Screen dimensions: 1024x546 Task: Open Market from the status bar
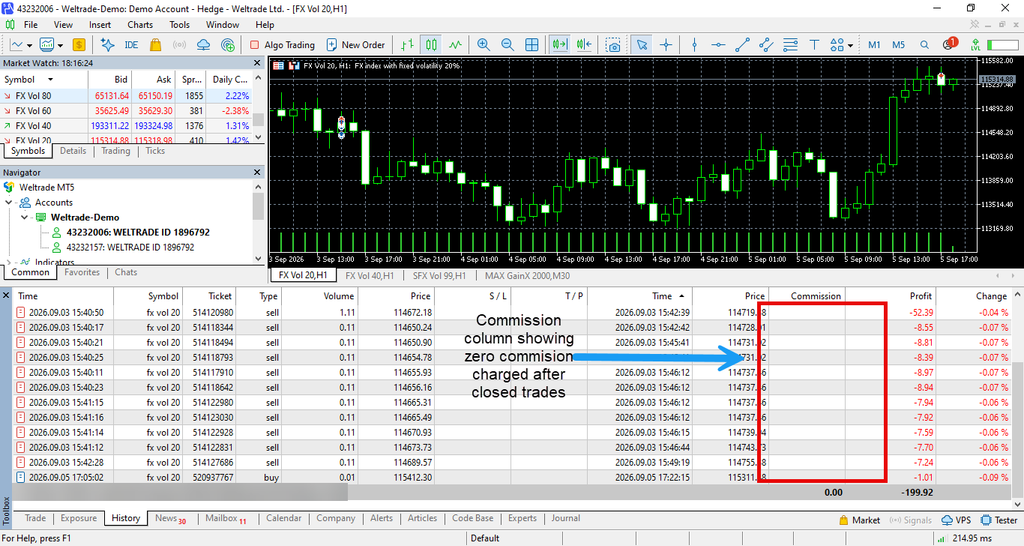(x=859, y=520)
